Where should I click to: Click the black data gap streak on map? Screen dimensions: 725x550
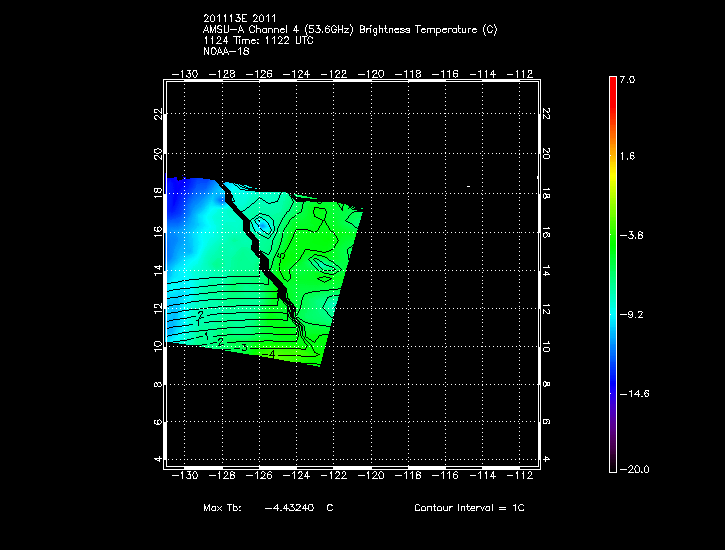coord(268,260)
